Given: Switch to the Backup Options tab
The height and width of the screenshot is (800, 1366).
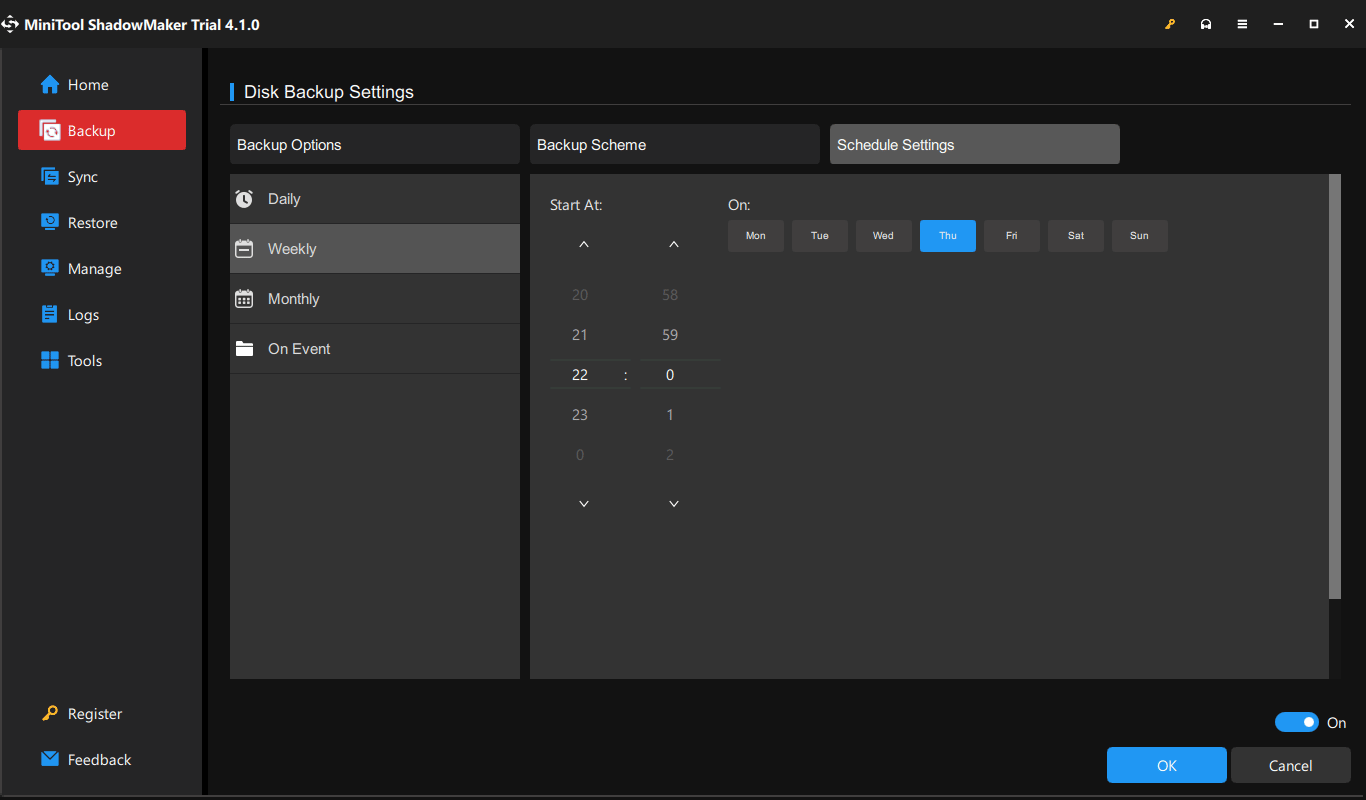Looking at the screenshot, I should click(374, 144).
